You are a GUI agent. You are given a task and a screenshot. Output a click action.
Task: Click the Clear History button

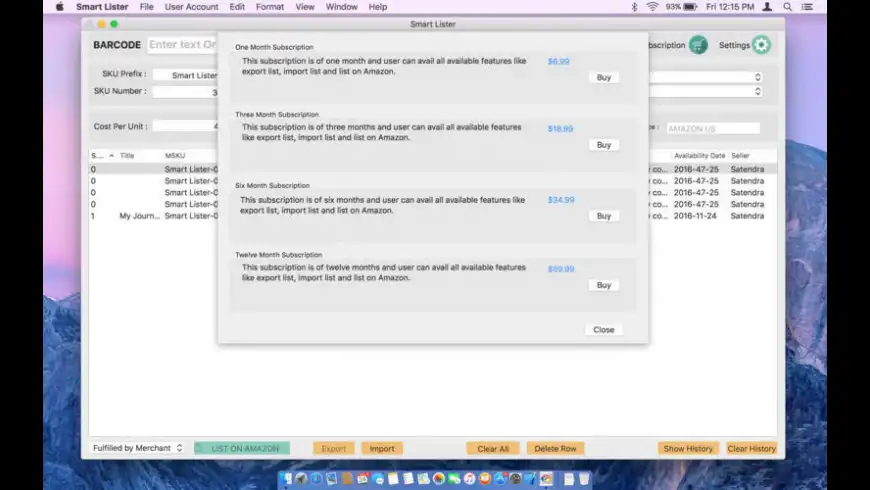751,448
